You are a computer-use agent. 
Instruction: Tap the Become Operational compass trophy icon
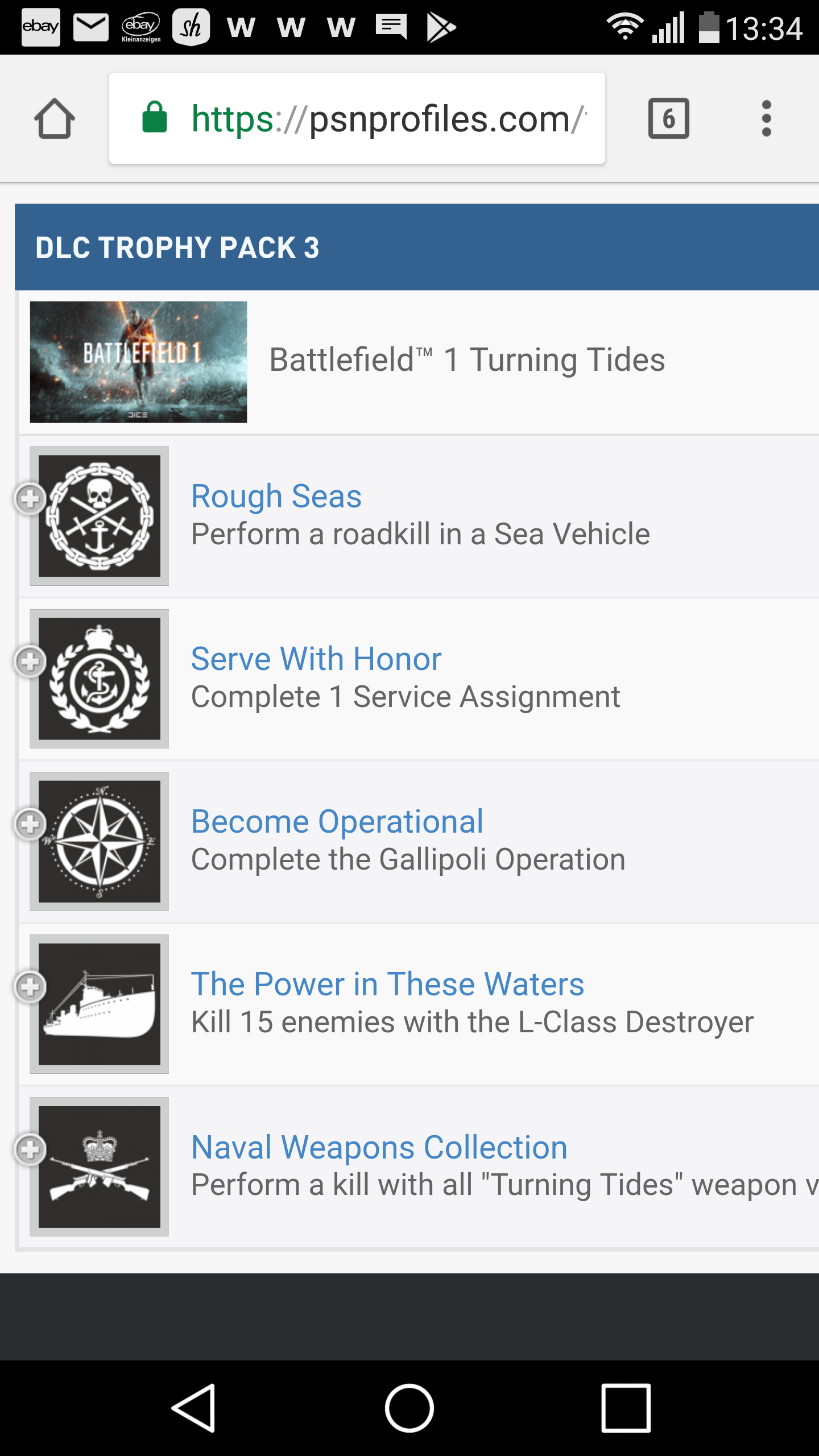[100, 841]
